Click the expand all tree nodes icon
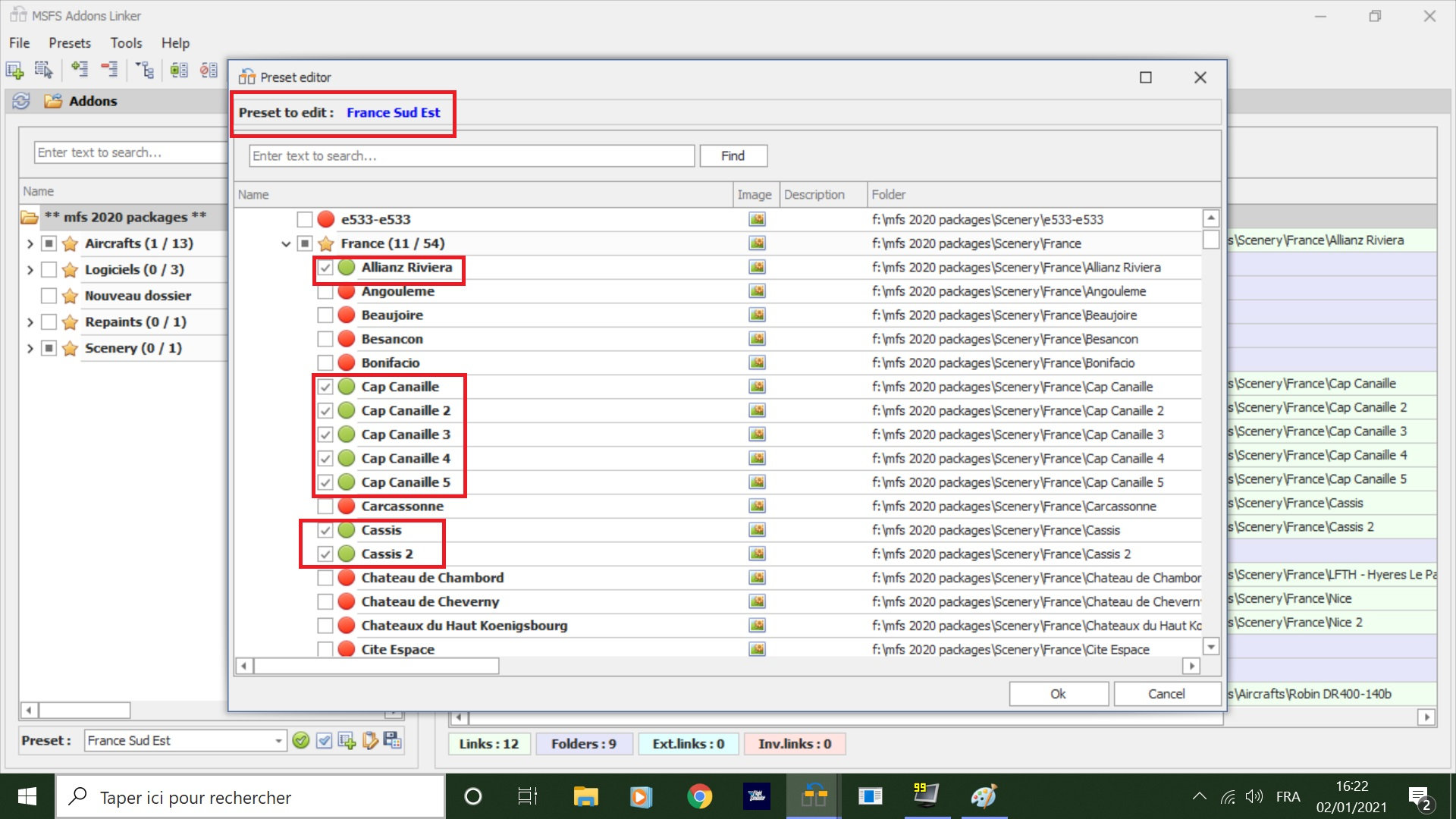1456x819 pixels. tap(79, 71)
